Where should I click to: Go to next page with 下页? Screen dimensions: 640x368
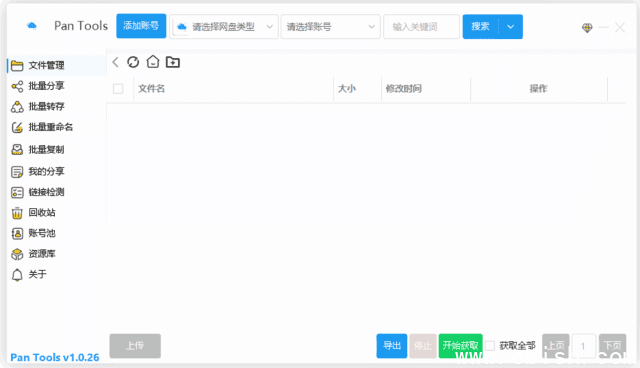613,346
